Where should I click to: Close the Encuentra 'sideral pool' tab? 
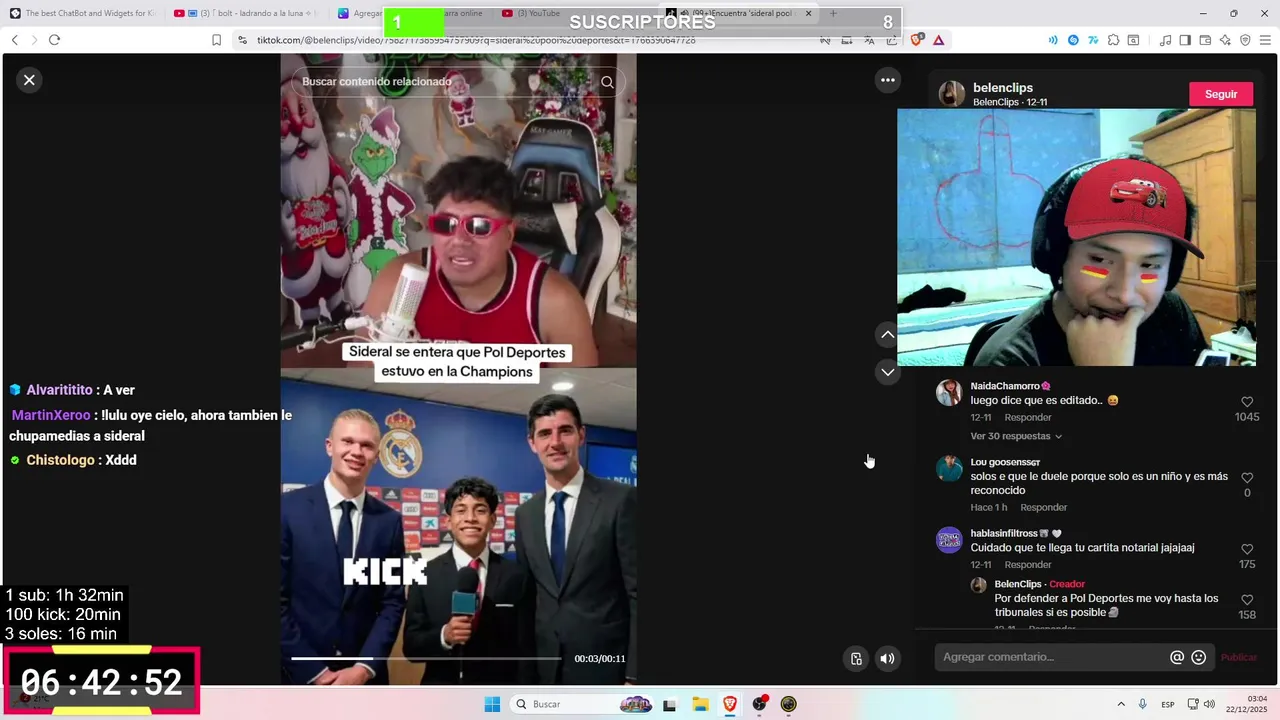click(808, 13)
